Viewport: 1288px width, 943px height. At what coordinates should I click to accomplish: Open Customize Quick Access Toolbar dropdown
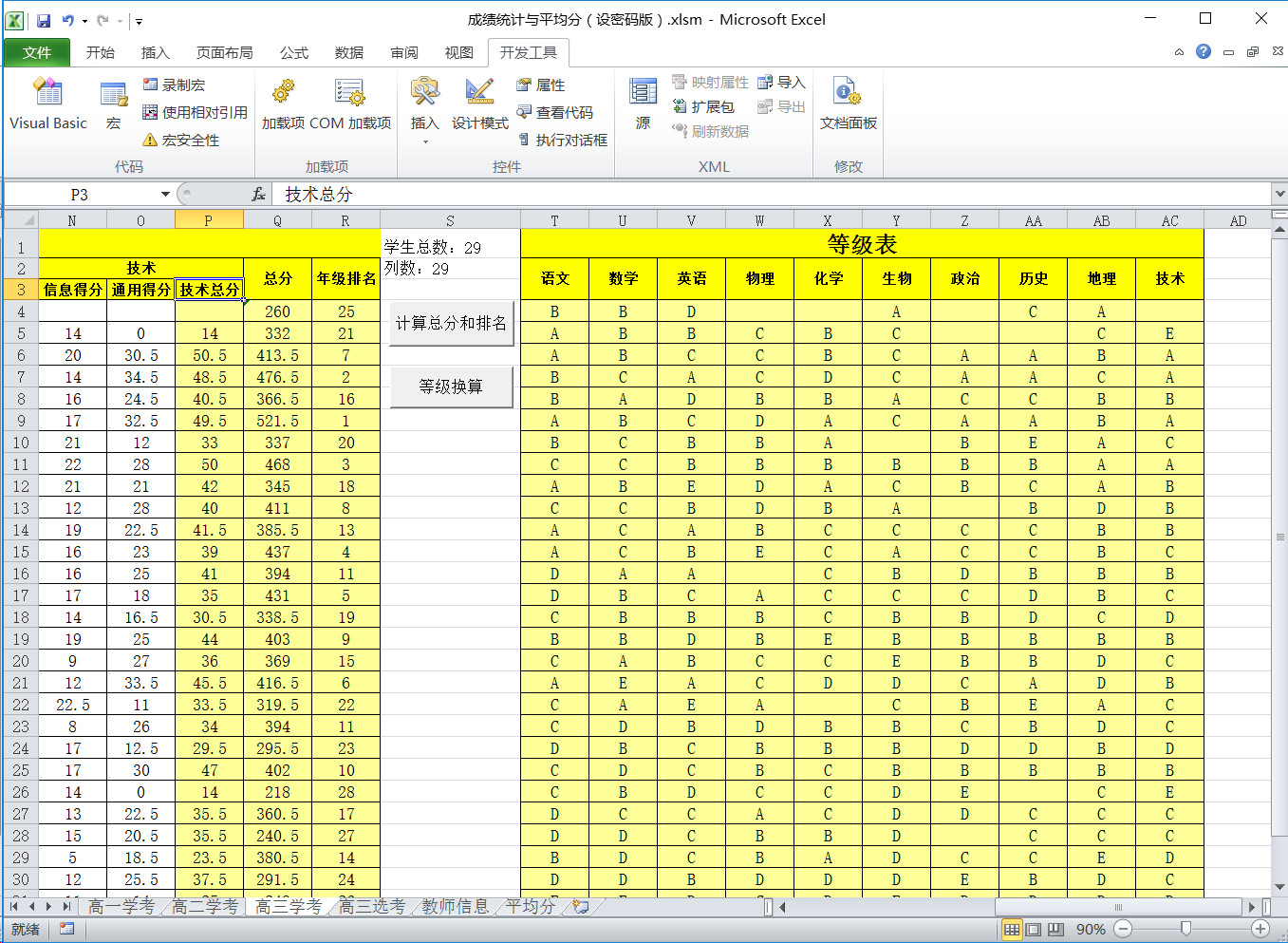139,20
